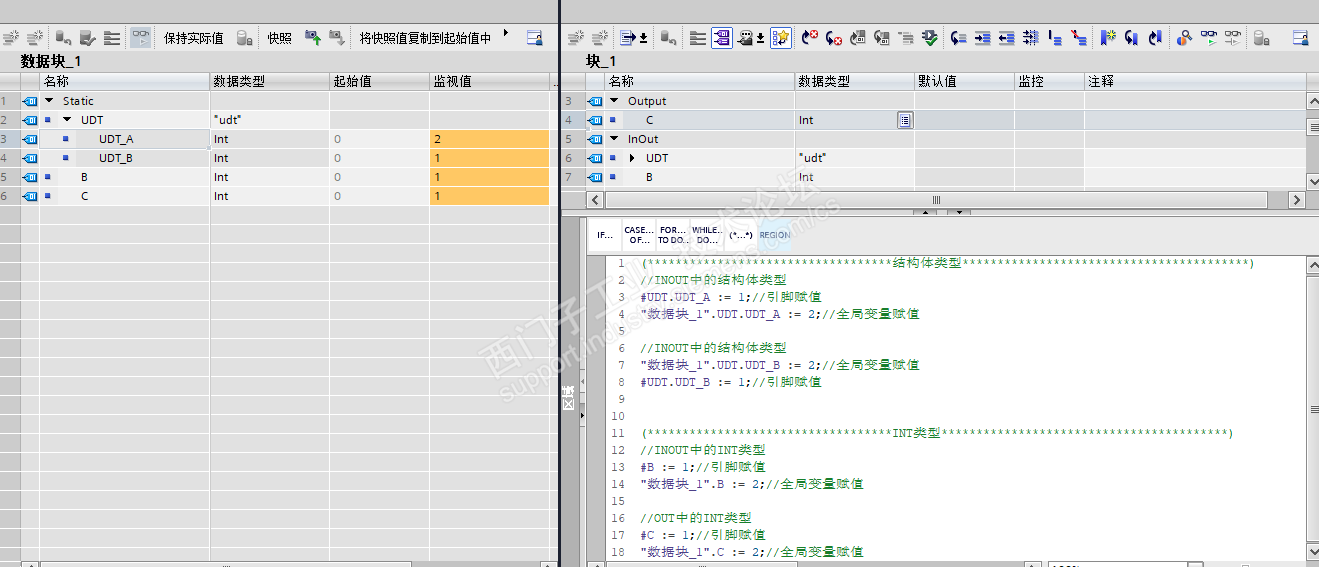Click monitor value 2 of UDT_A
Viewport: 1319px width, 567px height.
click(x=490, y=139)
